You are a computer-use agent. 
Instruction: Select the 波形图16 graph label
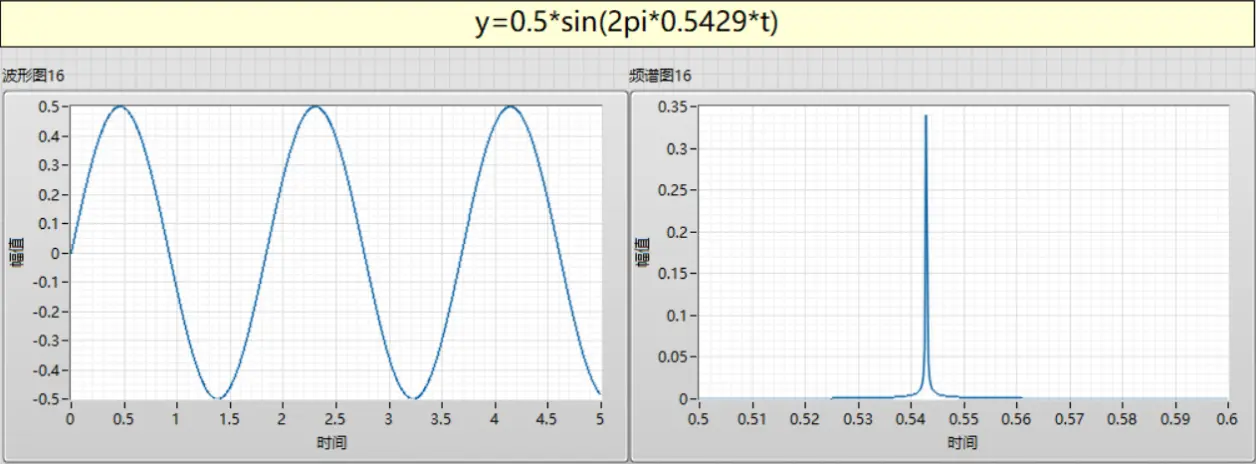click(33, 76)
